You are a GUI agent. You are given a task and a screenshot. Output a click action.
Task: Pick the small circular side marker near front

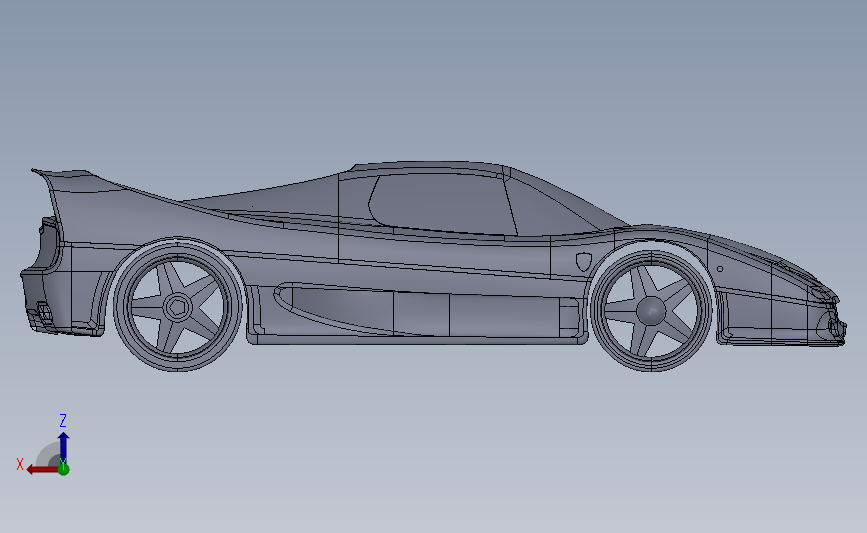tap(720, 269)
